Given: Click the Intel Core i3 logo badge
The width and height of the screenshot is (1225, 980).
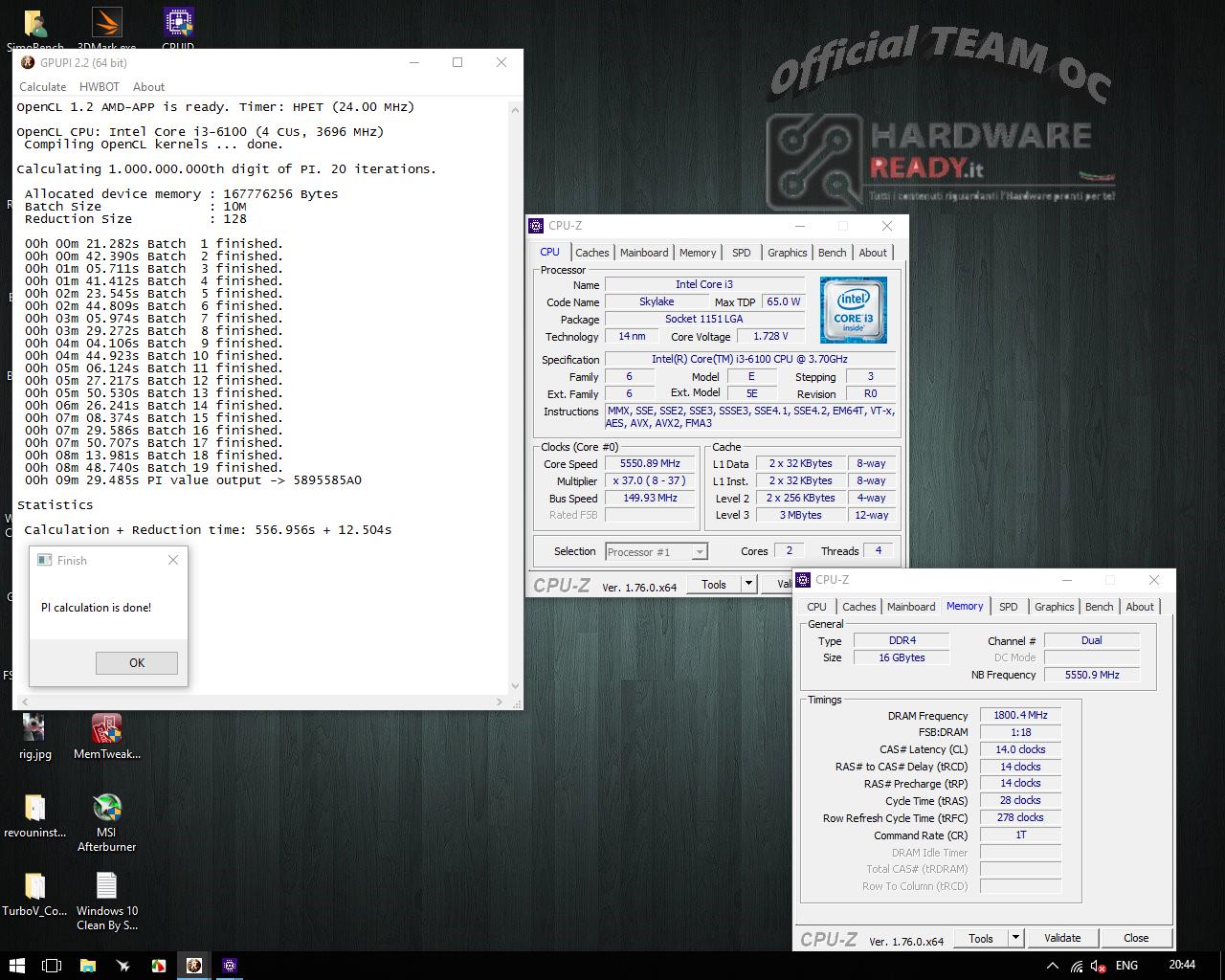Looking at the screenshot, I should (853, 310).
